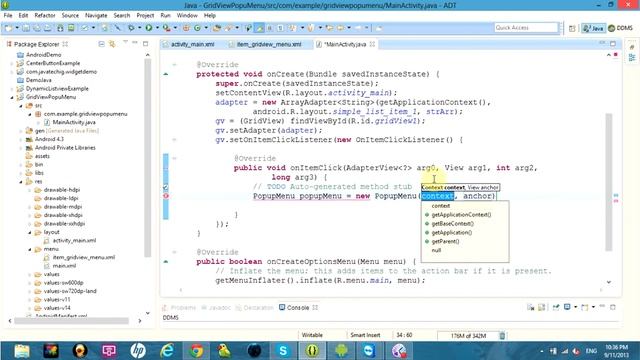This screenshot has height=360, width=640.
Task: Collapse the res folder
Action: tap(21, 182)
